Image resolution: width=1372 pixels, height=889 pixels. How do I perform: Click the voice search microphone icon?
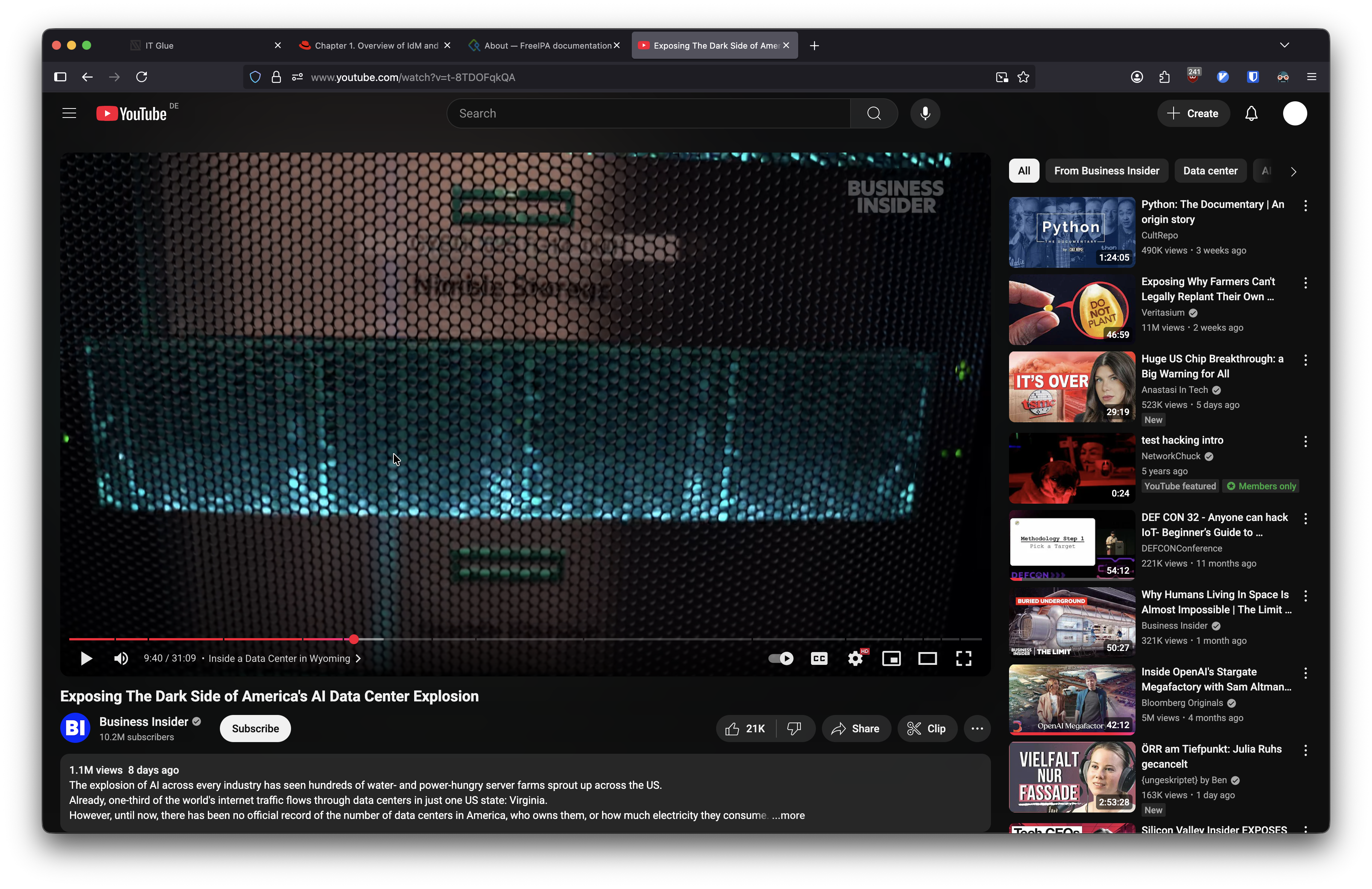click(x=925, y=114)
